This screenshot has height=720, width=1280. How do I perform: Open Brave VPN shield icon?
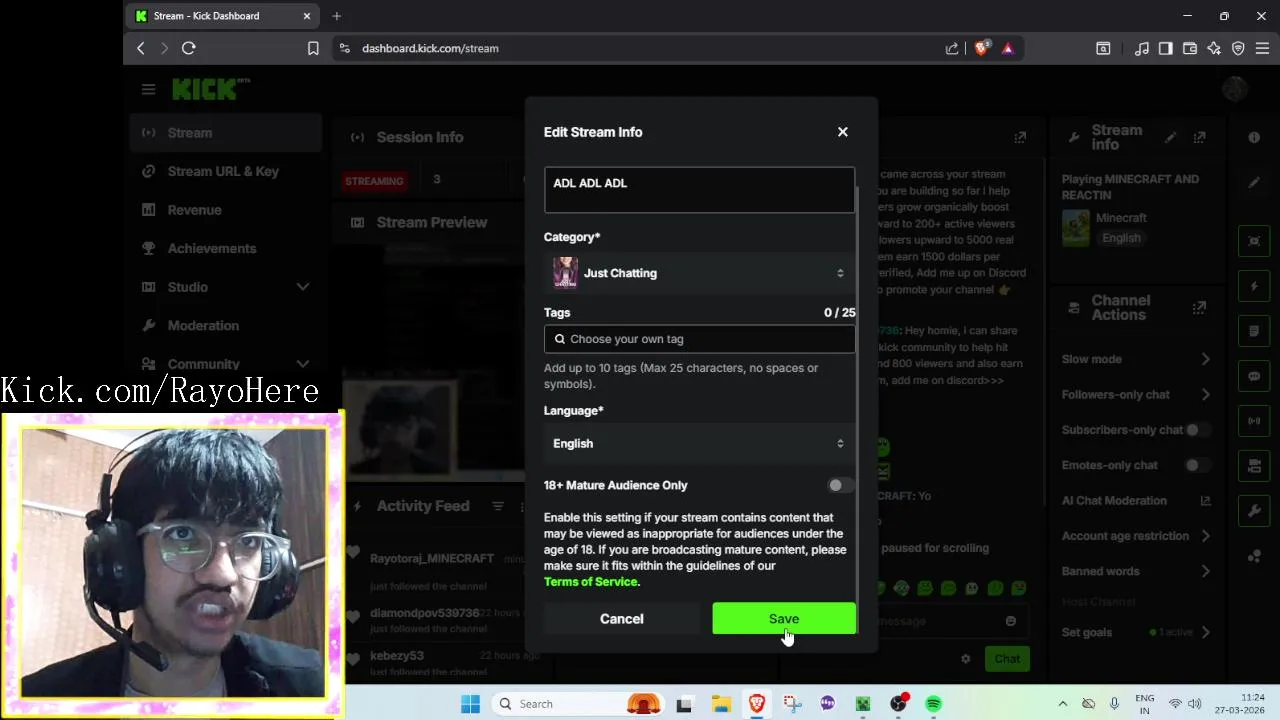1238,48
